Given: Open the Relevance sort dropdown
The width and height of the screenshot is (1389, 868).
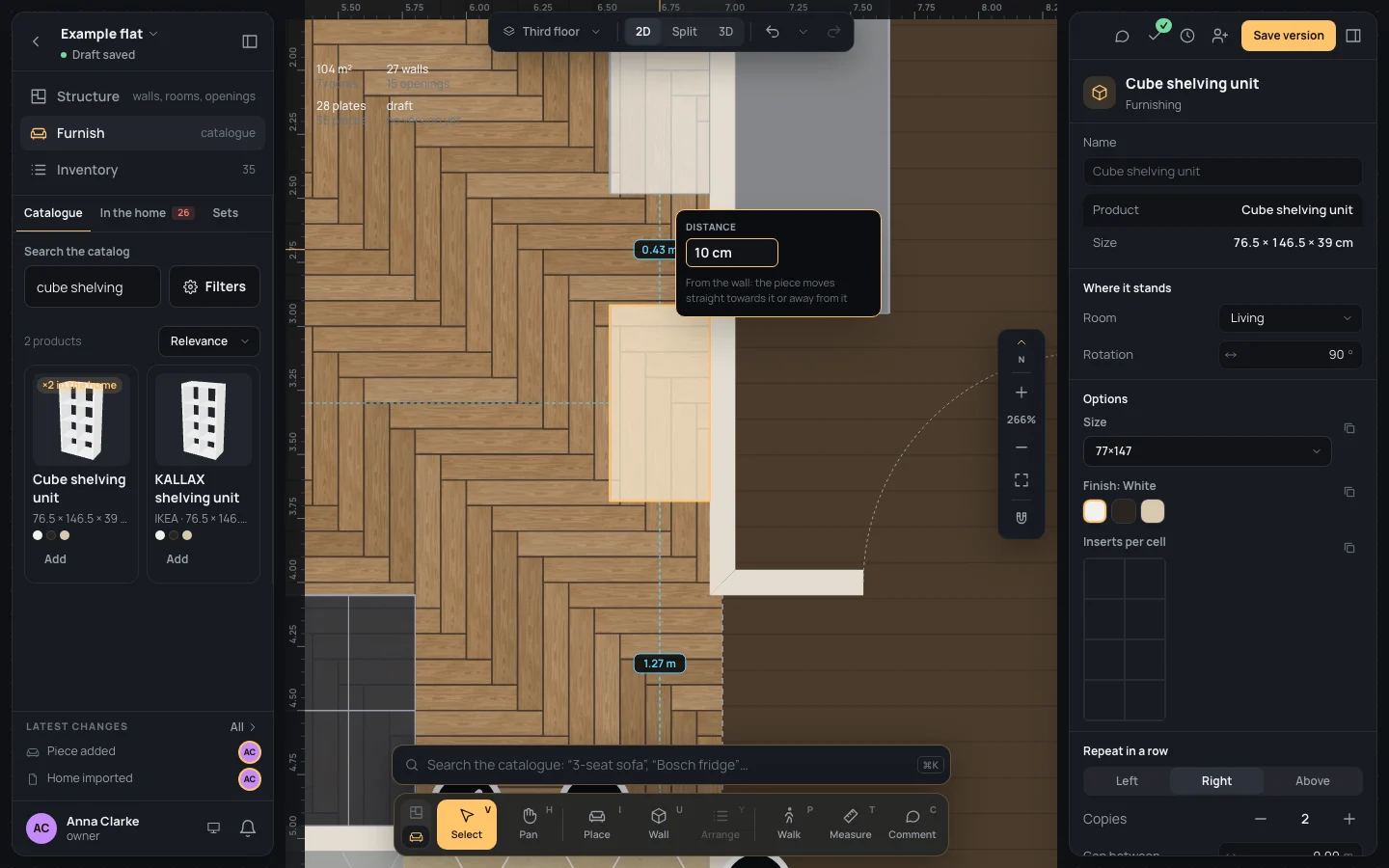Looking at the screenshot, I should tap(209, 341).
